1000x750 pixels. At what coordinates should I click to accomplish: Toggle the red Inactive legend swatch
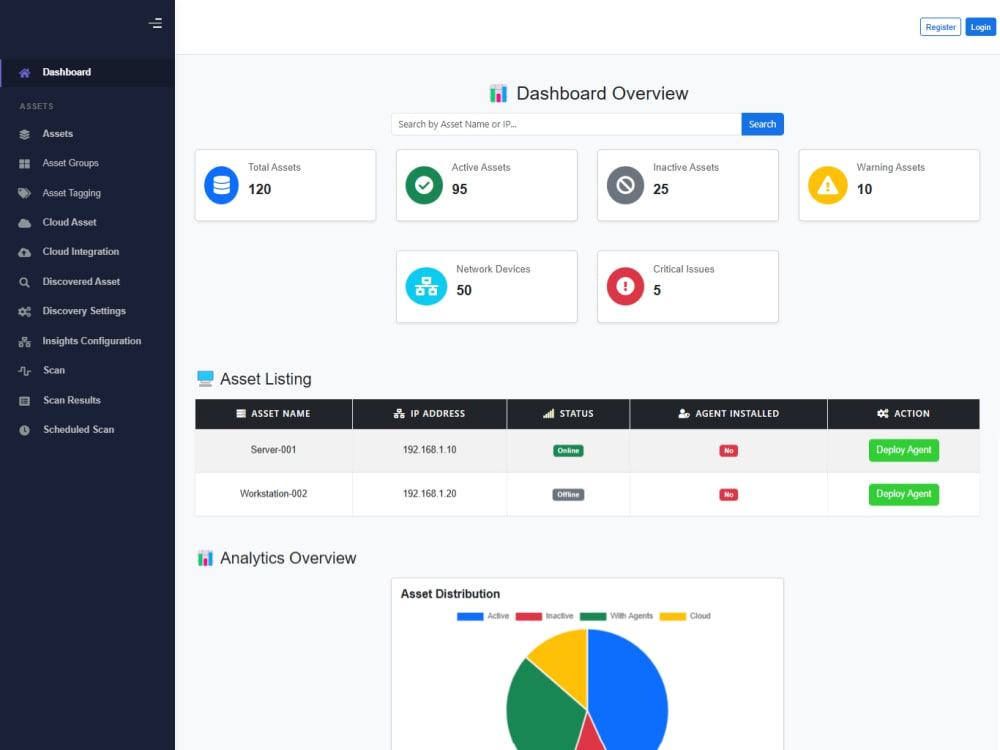529,617
